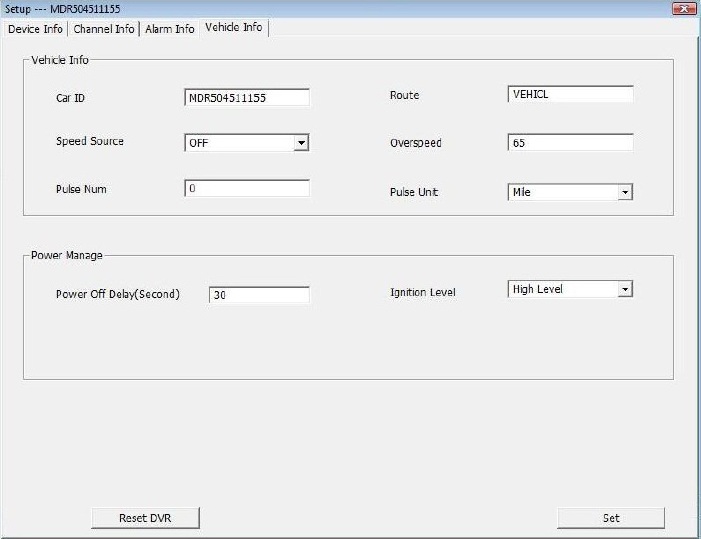Edit the Route text field

coord(570,94)
